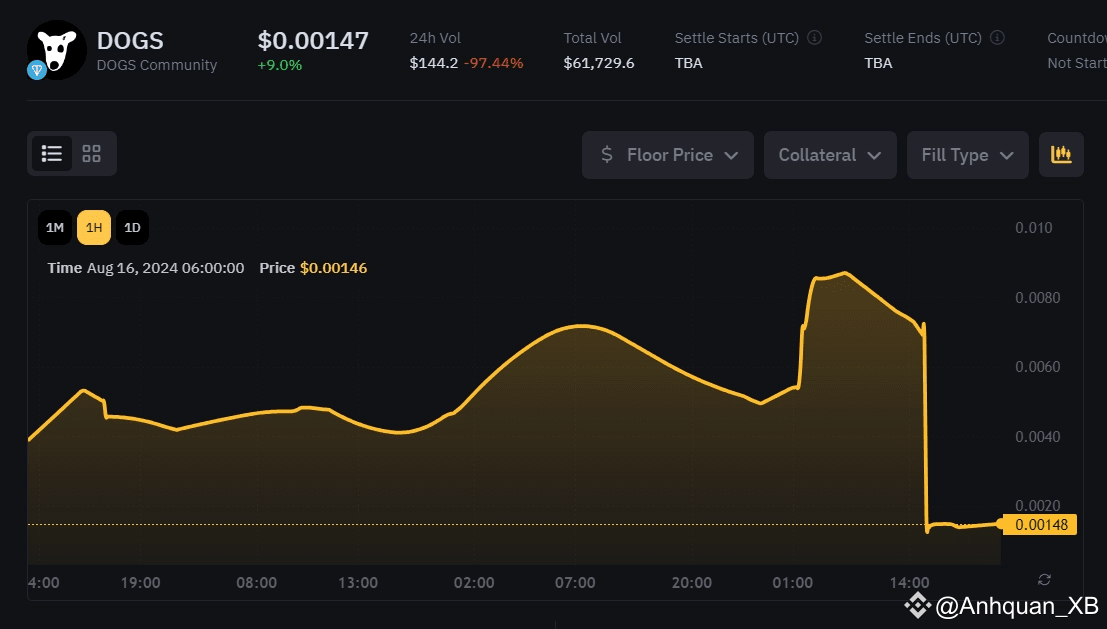Viewport: 1107px width, 629px height.
Task: Open the Fill Type dropdown
Action: tap(967, 155)
